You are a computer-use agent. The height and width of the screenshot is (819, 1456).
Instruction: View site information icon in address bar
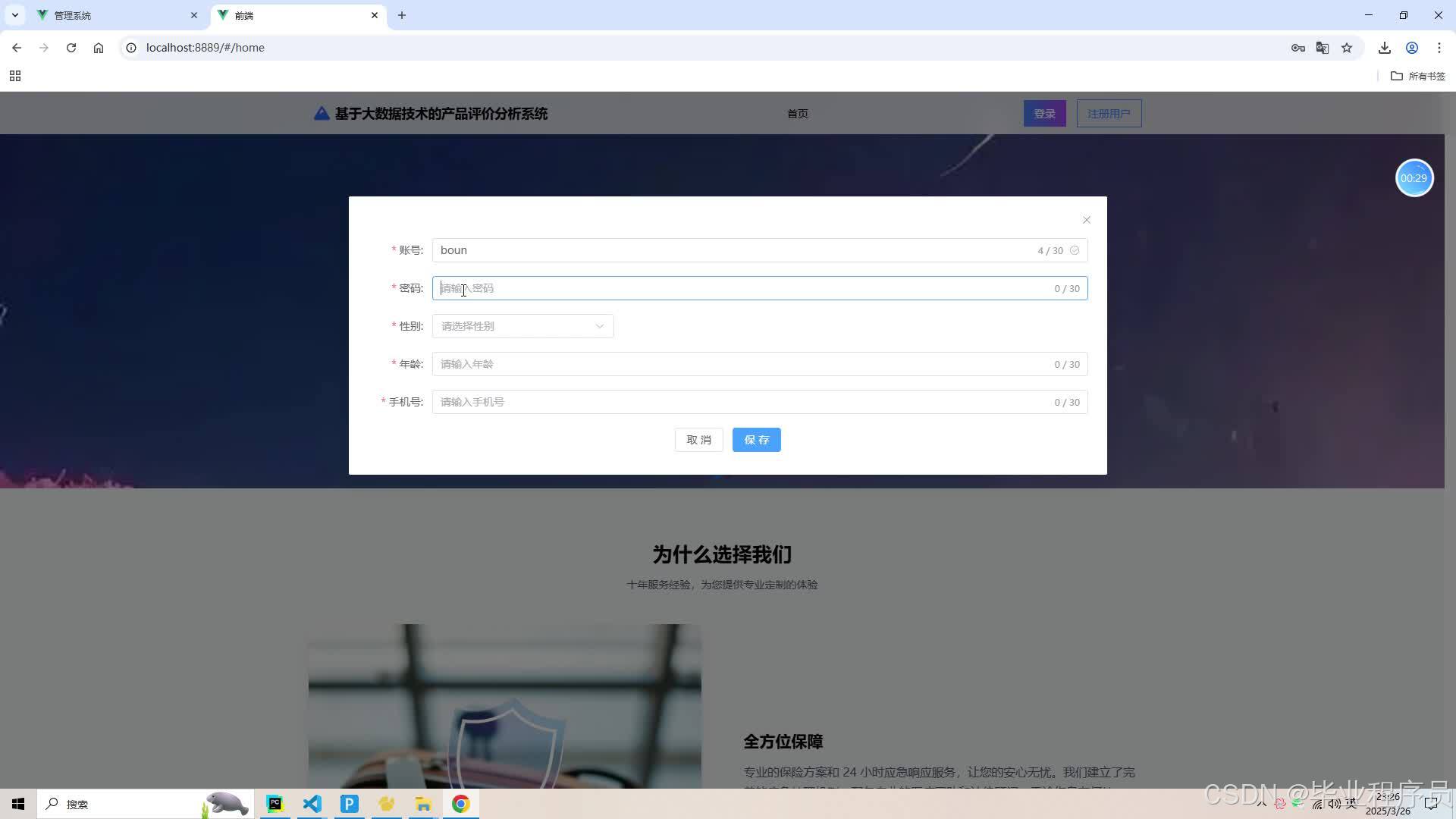(131, 48)
